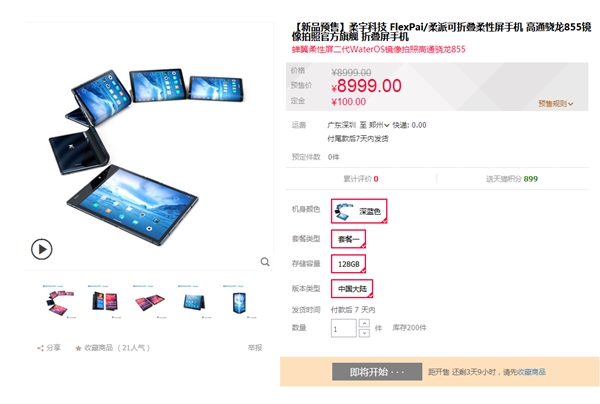Click the star favorite icon

tap(78, 348)
